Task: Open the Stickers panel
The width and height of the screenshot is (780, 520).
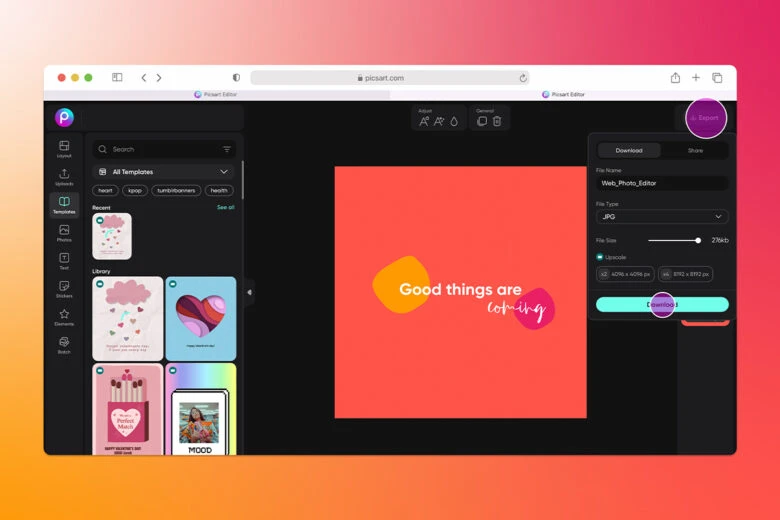Action: pyautogui.click(x=64, y=289)
